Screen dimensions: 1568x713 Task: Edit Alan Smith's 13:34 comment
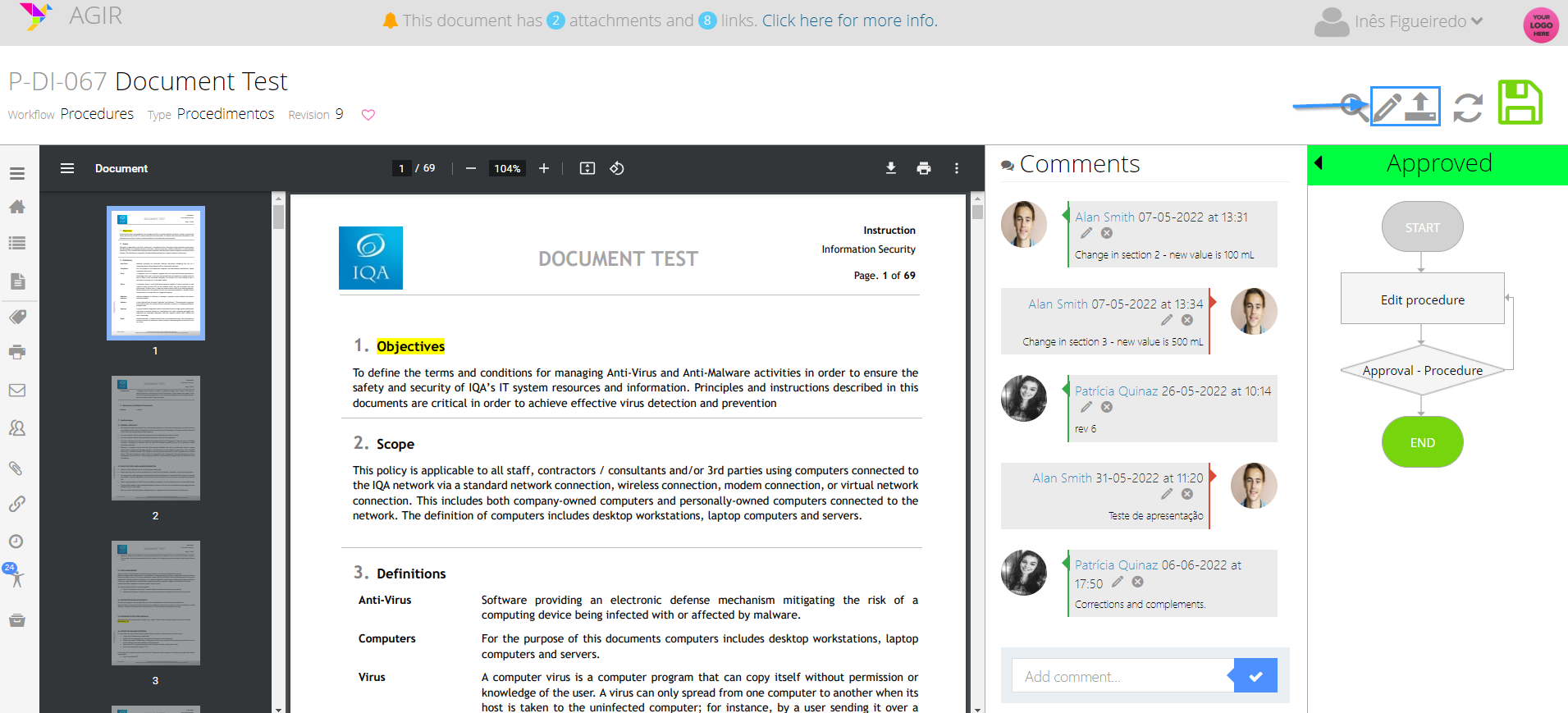(x=1167, y=320)
